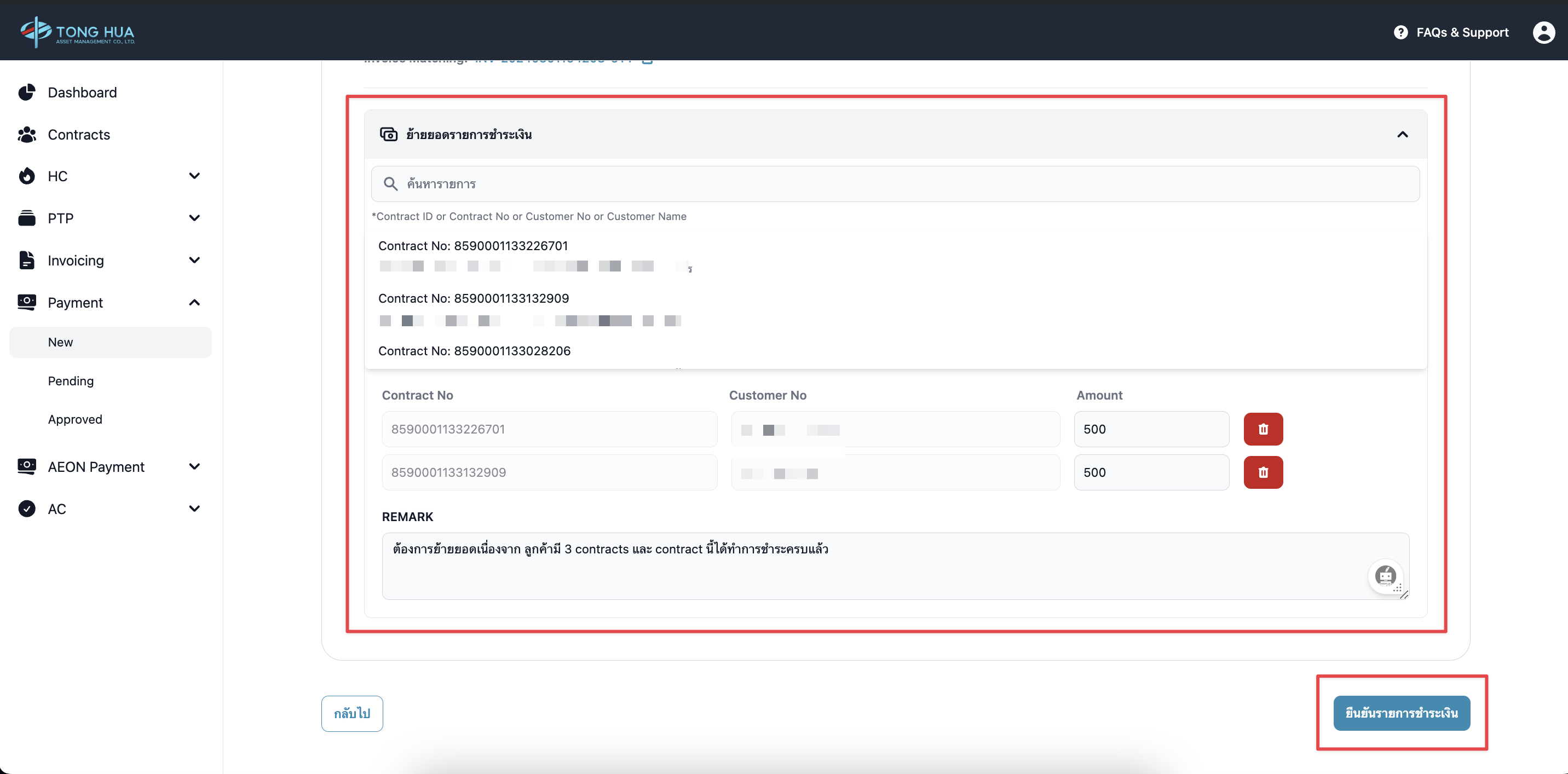The height and width of the screenshot is (774, 1568).
Task: Delete the 8590001133132909 contract row
Action: 1263,472
